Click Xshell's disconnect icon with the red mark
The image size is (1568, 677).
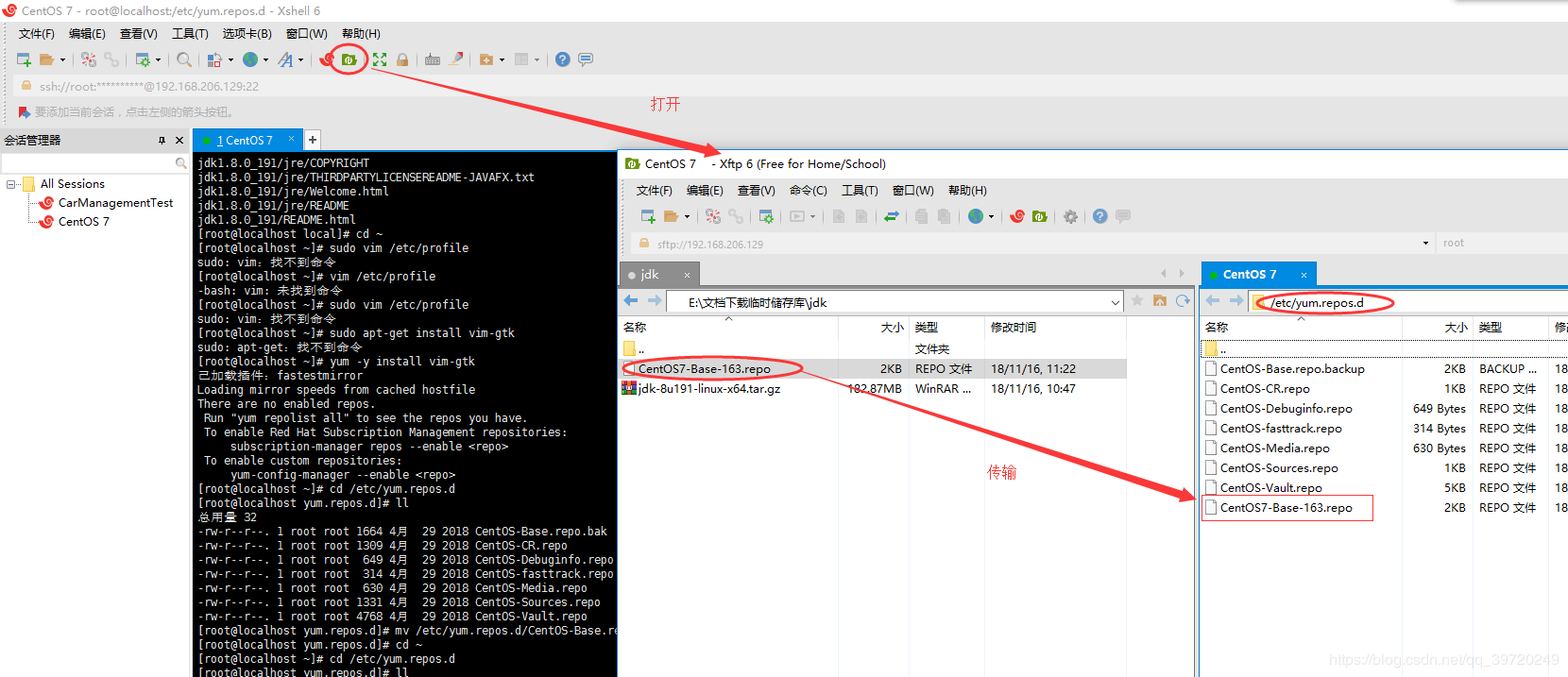pos(89,59)
